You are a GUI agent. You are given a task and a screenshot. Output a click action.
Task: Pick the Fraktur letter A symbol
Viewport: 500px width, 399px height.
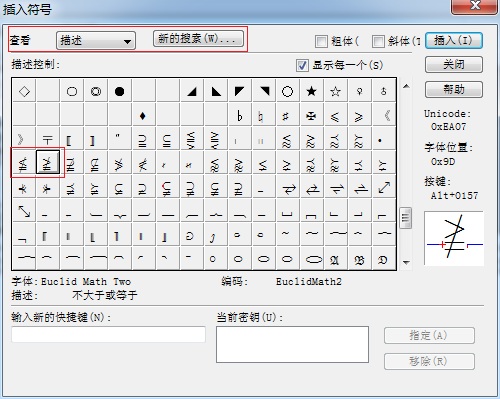click(335, 259)
